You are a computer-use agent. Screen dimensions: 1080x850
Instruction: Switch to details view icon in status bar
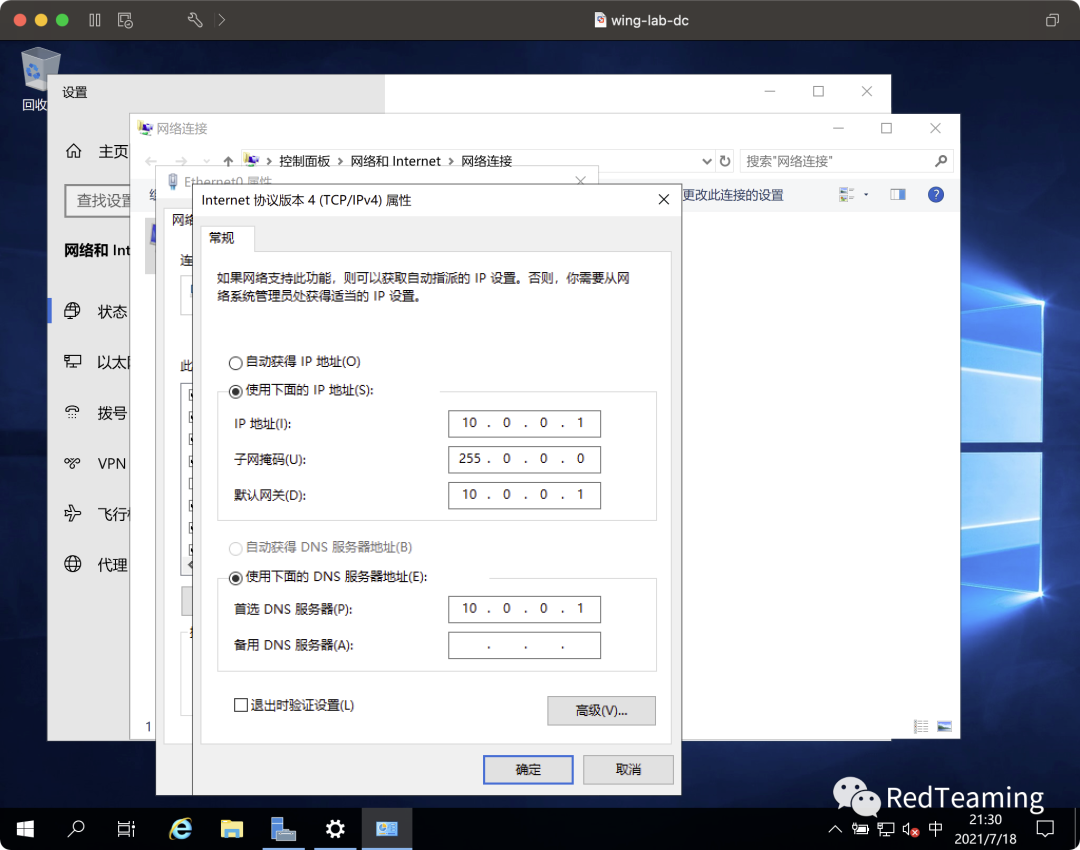921,727
